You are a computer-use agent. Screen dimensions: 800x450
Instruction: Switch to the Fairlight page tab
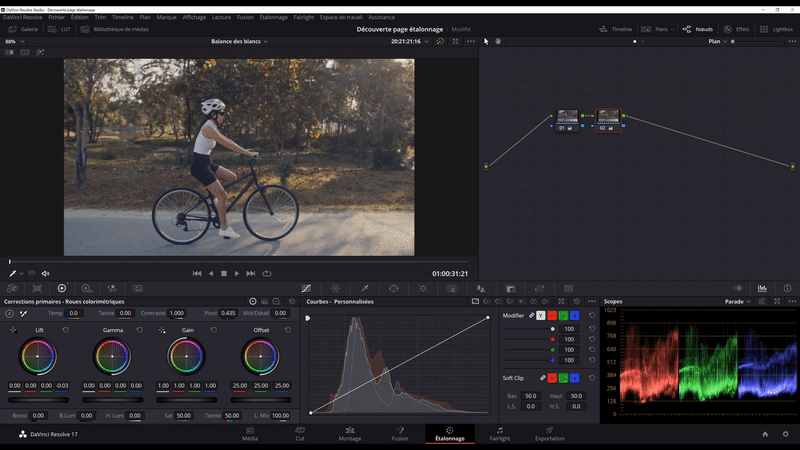coord(499,433)
